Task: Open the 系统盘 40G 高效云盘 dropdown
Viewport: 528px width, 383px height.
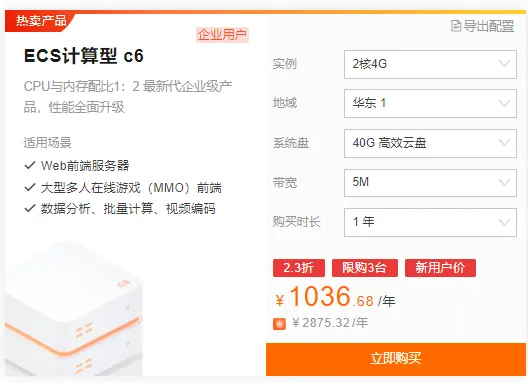Action: 430,143
